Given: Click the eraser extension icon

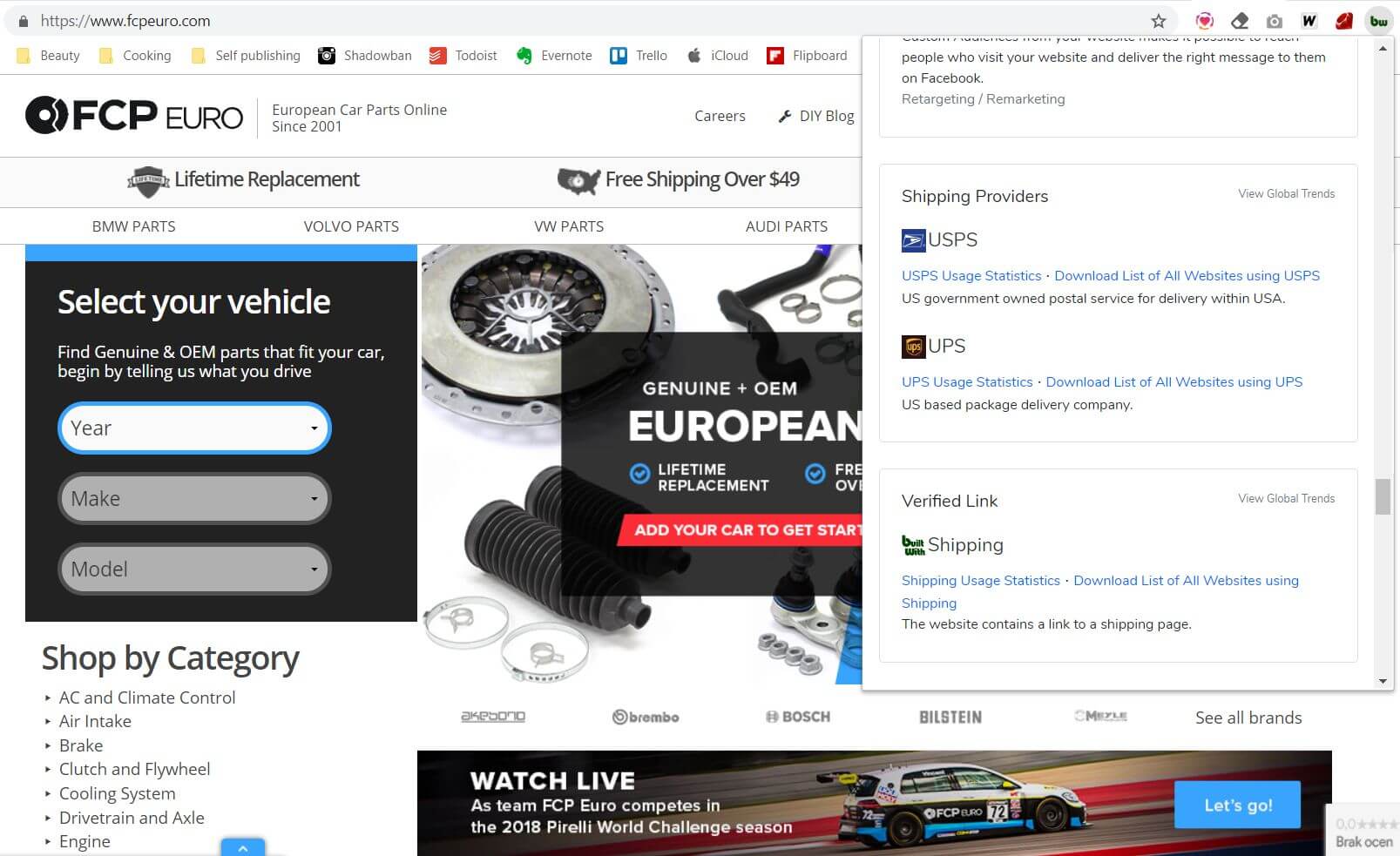Looking at the screenshot, I should tap(1240, 21).
